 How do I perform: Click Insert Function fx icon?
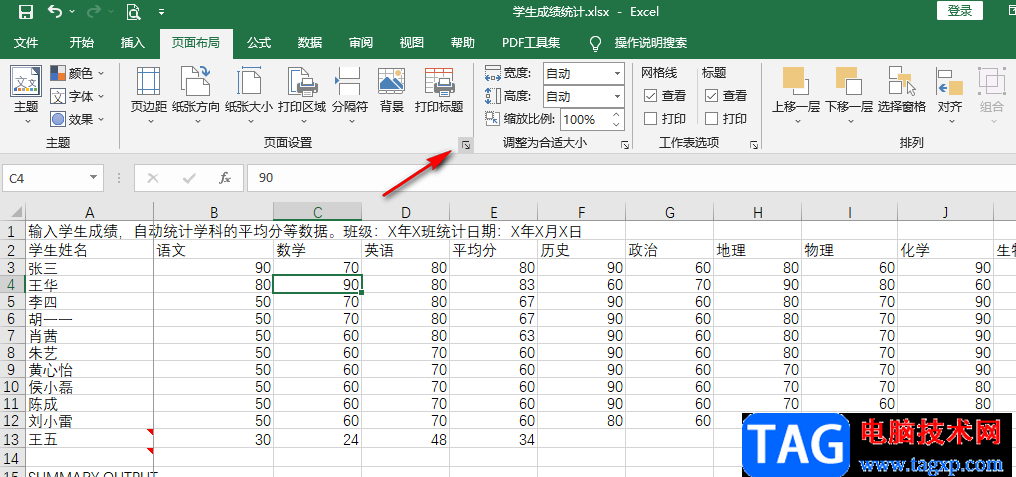225,178
